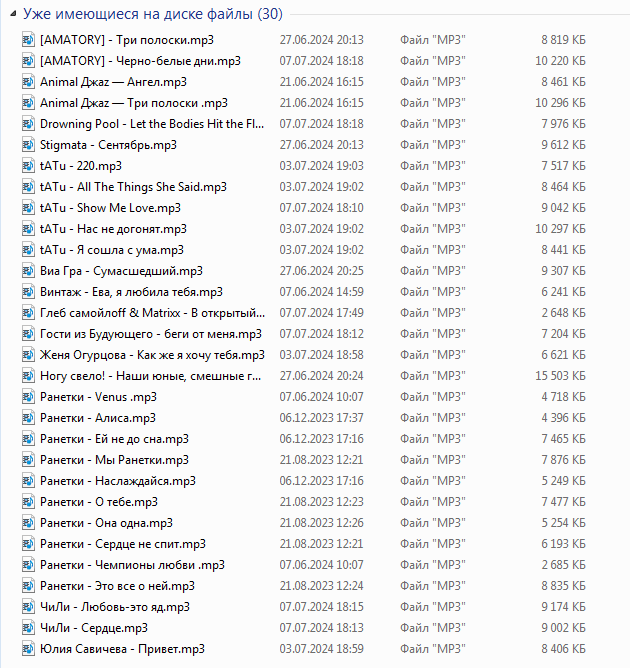The image size is (630, 668).
Task: Select 'Drowning Pool - Let the Bodies Hit the Fl...' file
Action: tap(152, 124)
